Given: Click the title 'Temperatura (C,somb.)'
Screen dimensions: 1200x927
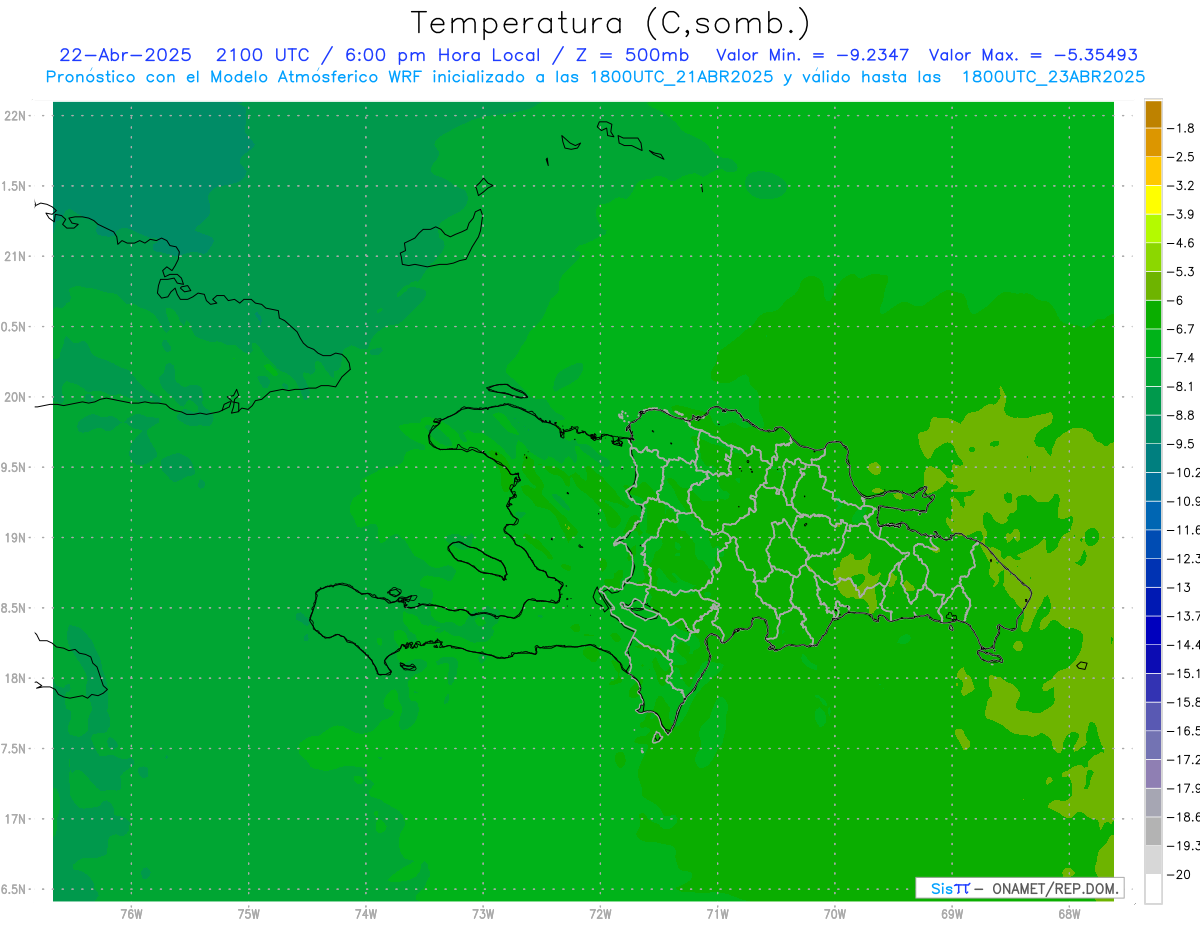Looking at the screenshot, I should [x=611, y=23].
